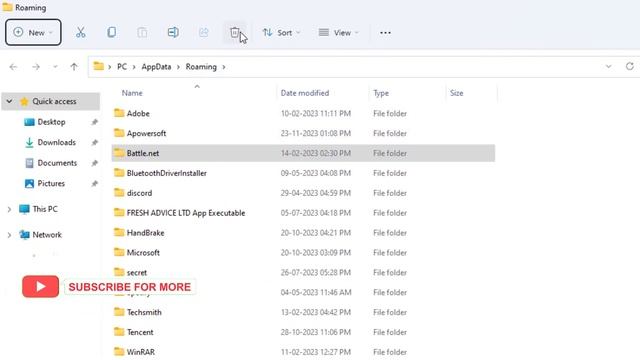Click the Tencent folder icon
The height and width of the screenshot is (360, 640).
pos(119,331)
